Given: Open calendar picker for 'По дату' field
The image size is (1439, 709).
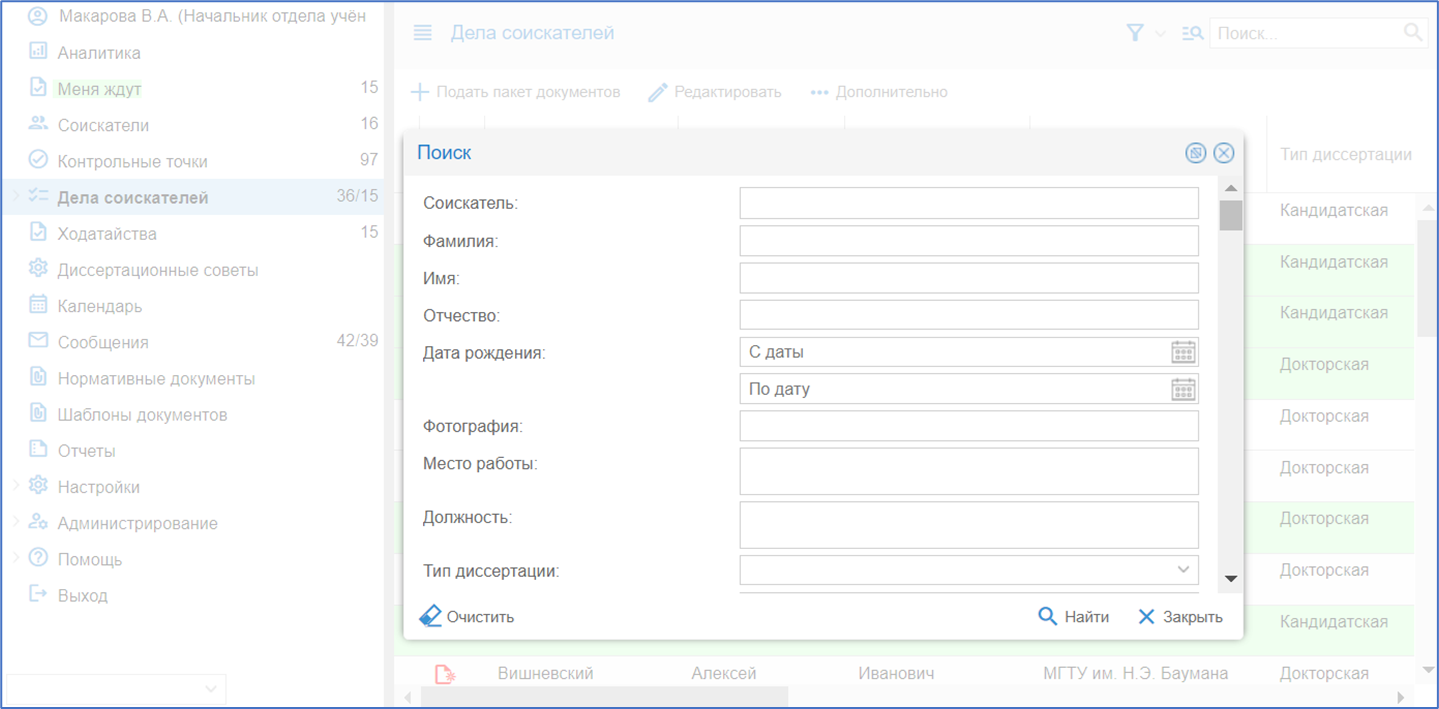Looking at the screenshot, I should pyautogui.click(x=1183, y=389).
